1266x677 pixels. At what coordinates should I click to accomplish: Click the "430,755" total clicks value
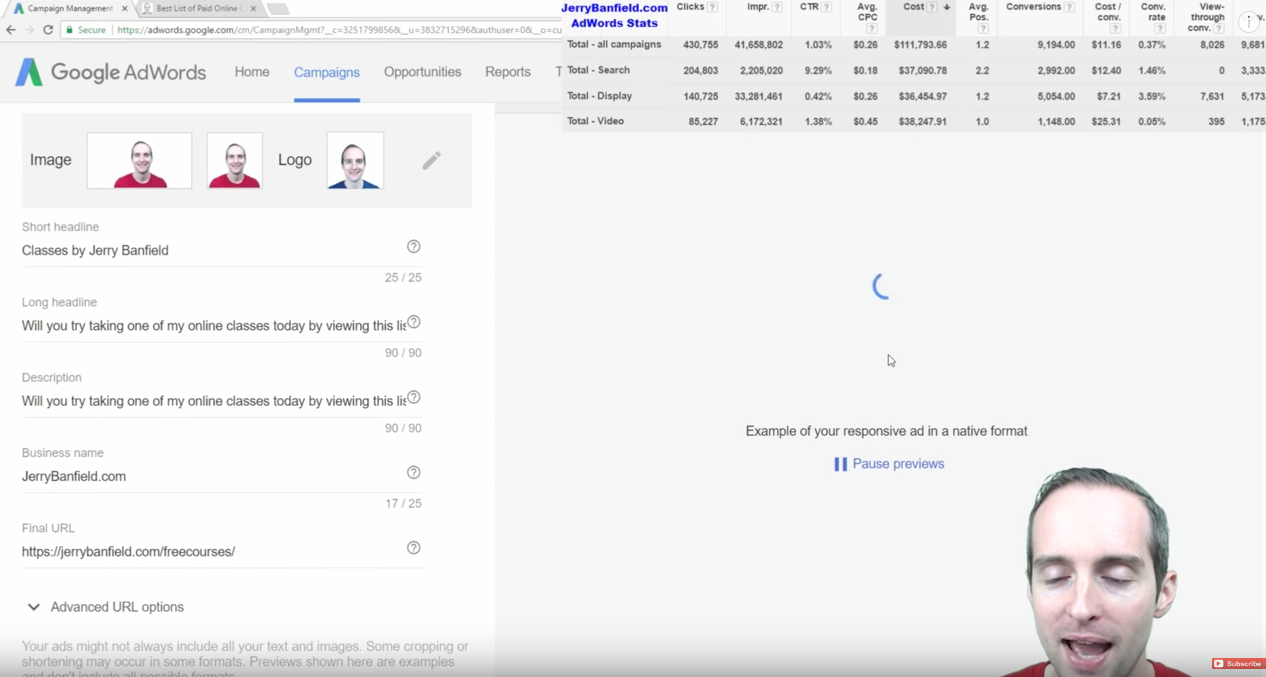[x=700, y=45]
